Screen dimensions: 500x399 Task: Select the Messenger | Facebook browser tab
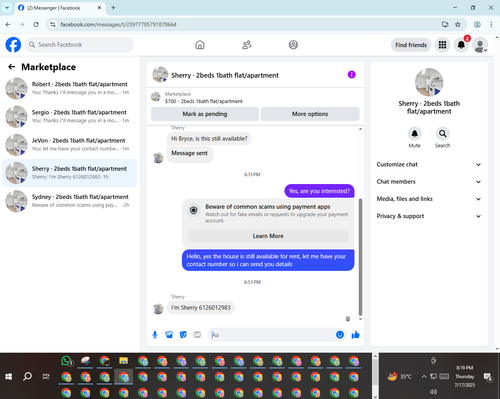[60, 8]
